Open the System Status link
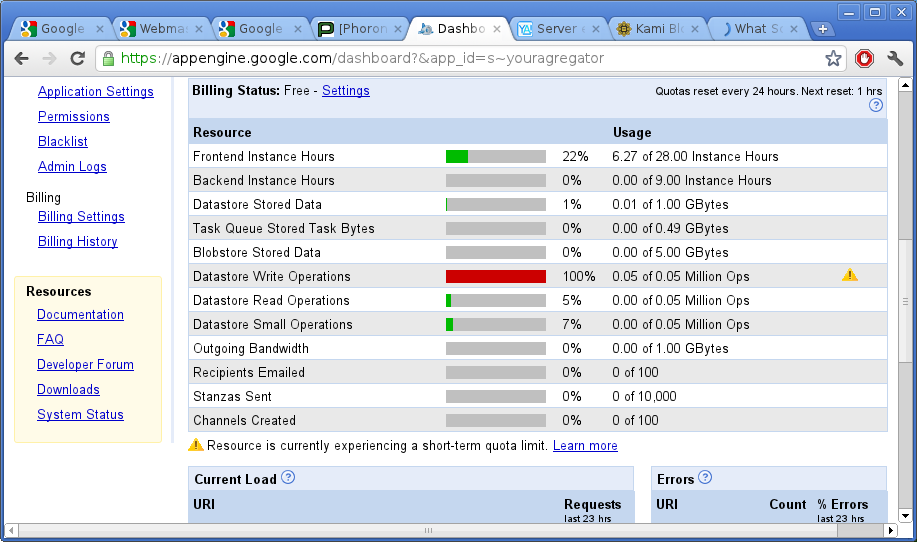Viewport: 917px width, 542px height. pyautogui.click(x=80, y=415)
